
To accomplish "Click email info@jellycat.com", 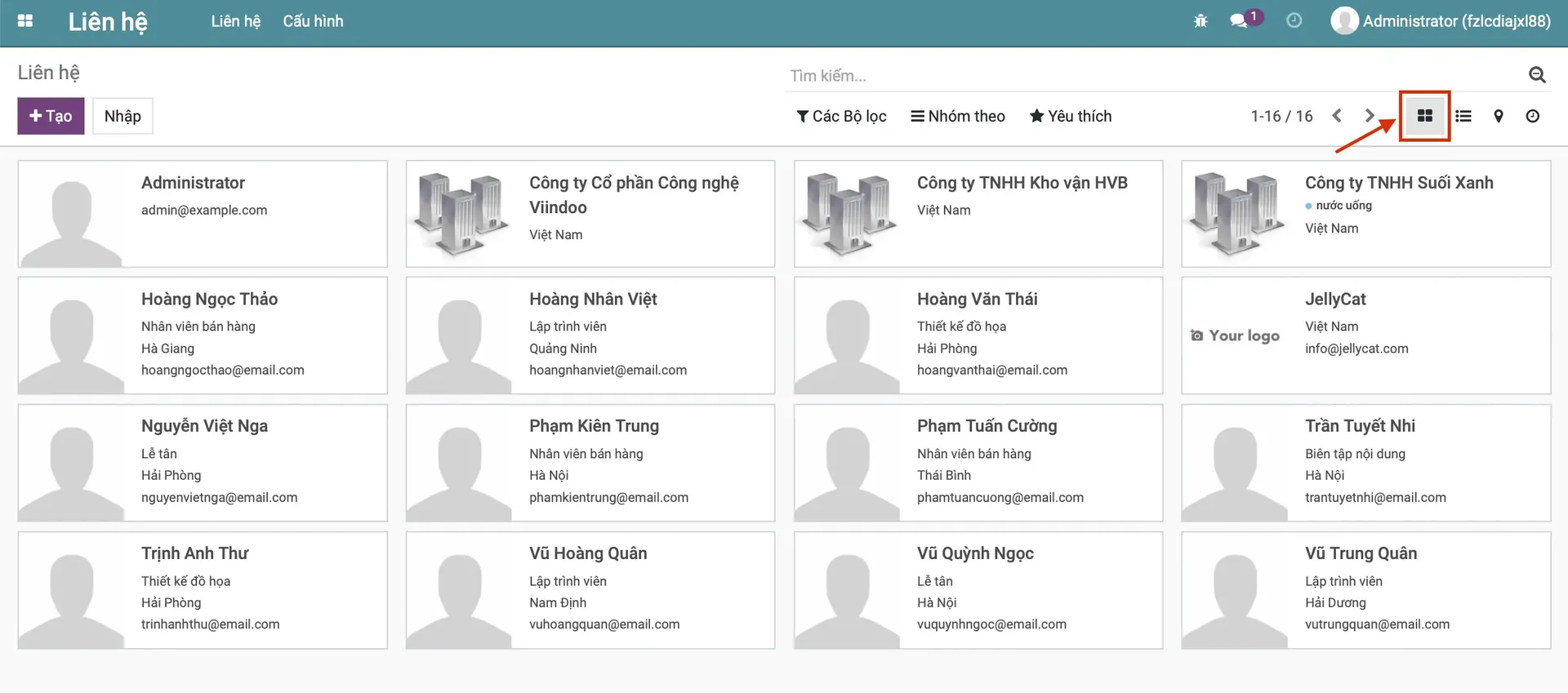I will (1356, 349).
